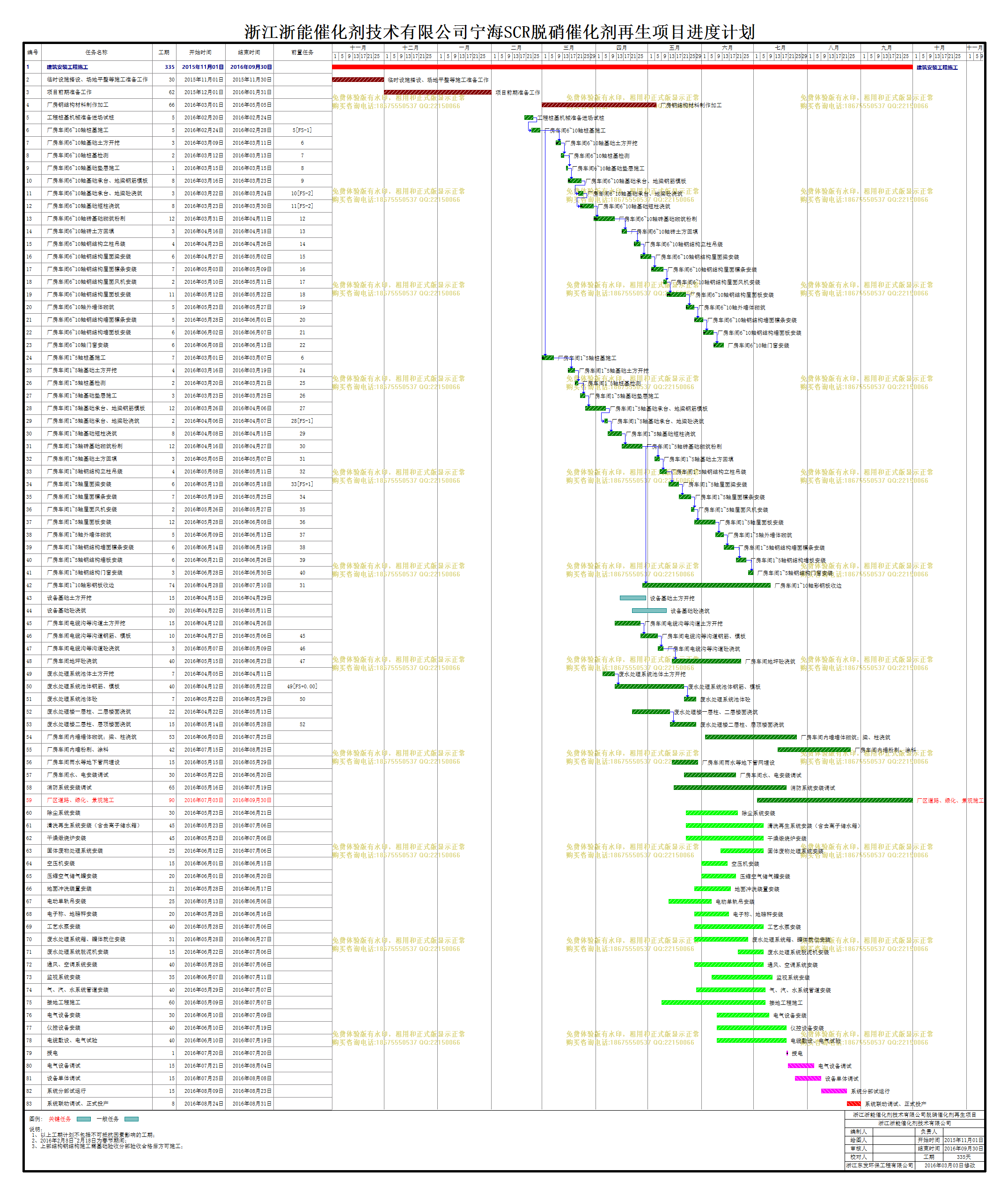The width and height of the screenshot is (1008, 1194).
Task: Click the red summary bar for 建筑安装工程施工
Action: pos(622,67)
